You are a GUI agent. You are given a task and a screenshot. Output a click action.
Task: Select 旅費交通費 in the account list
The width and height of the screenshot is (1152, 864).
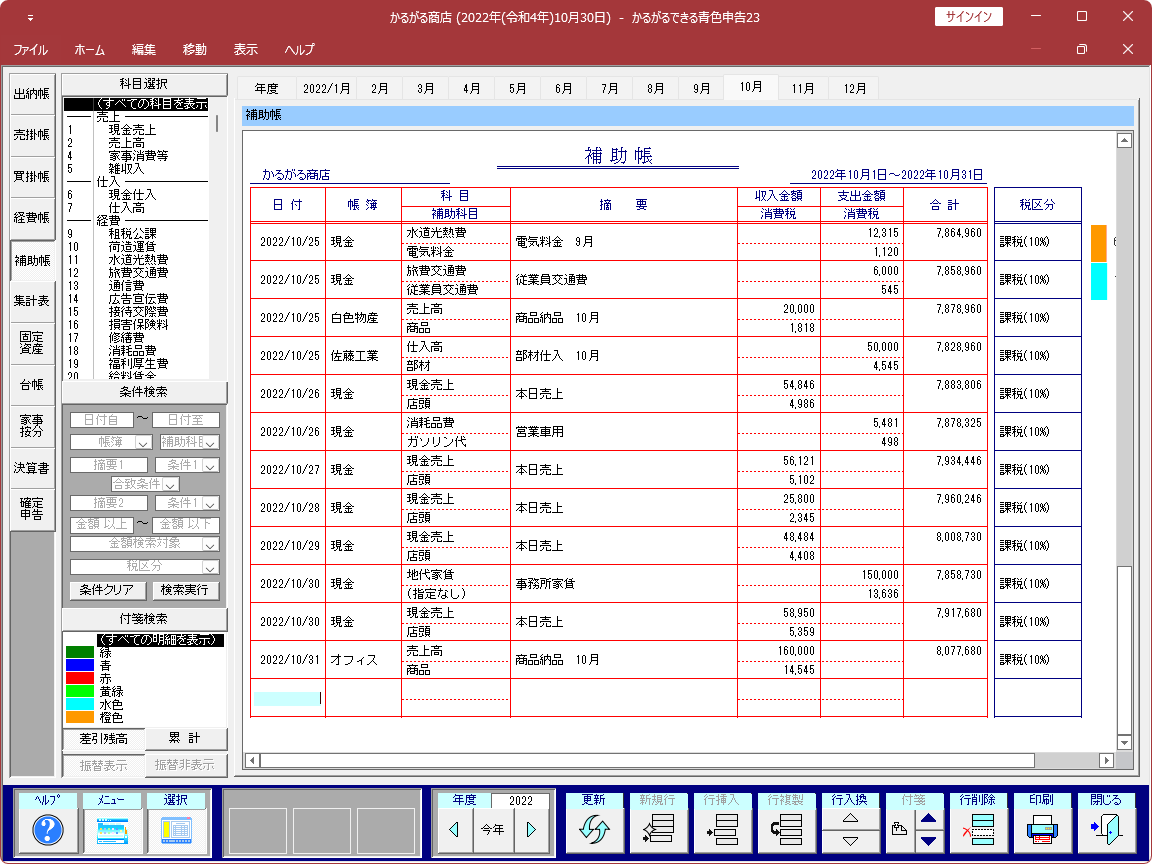click(138, 273)
